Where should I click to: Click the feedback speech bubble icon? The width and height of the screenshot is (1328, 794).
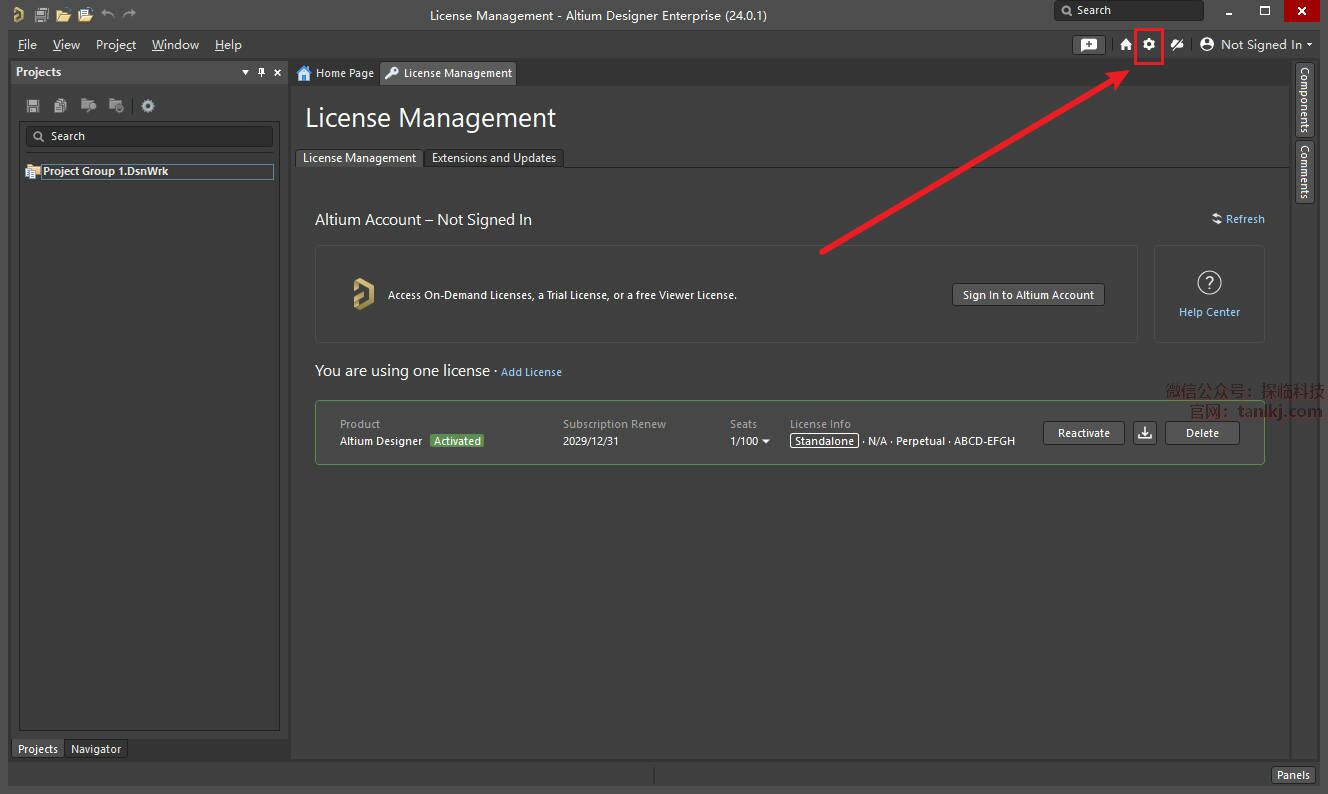[x=1088, y=45]
